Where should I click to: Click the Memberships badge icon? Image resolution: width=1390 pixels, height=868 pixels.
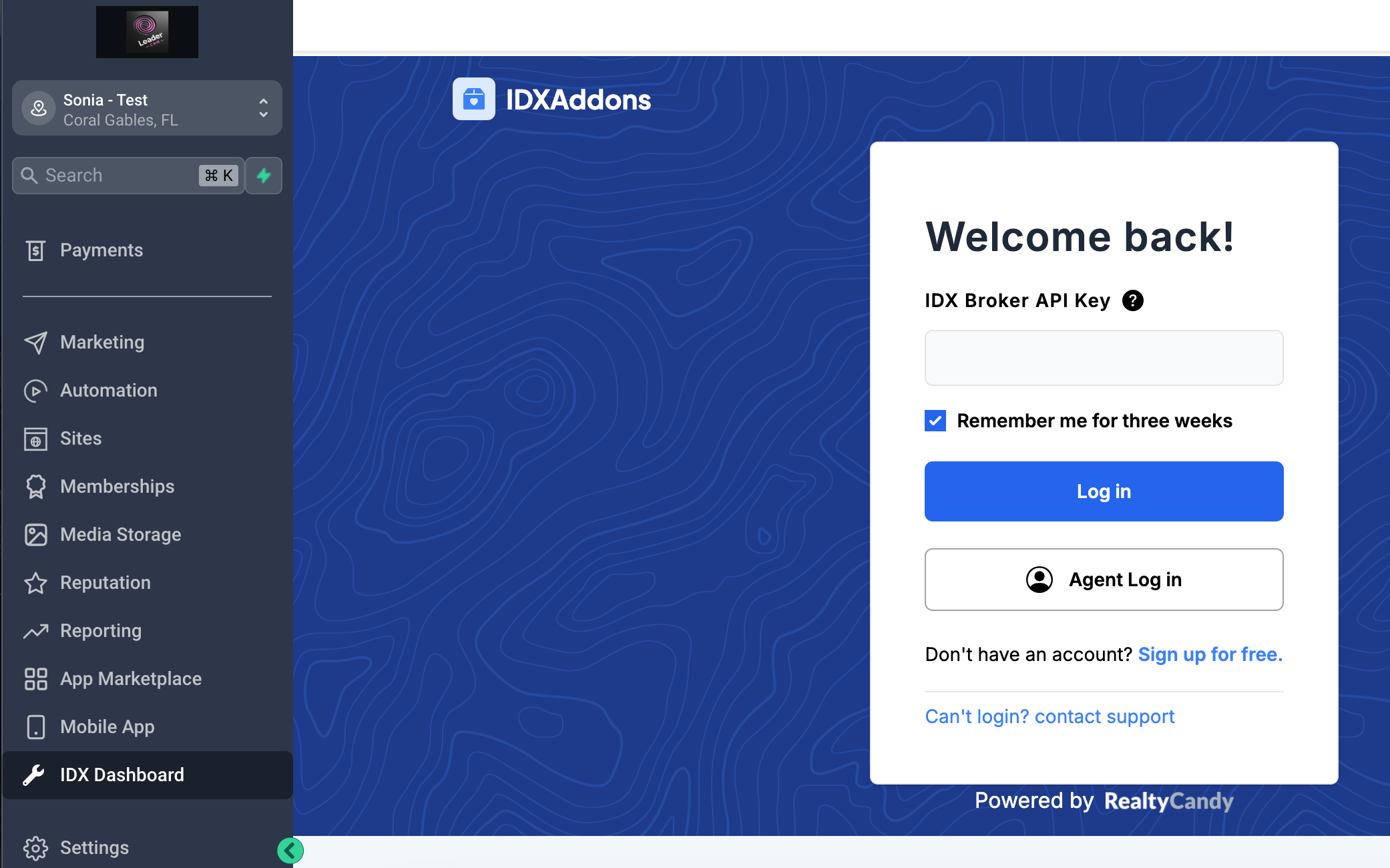coord(35,487)
